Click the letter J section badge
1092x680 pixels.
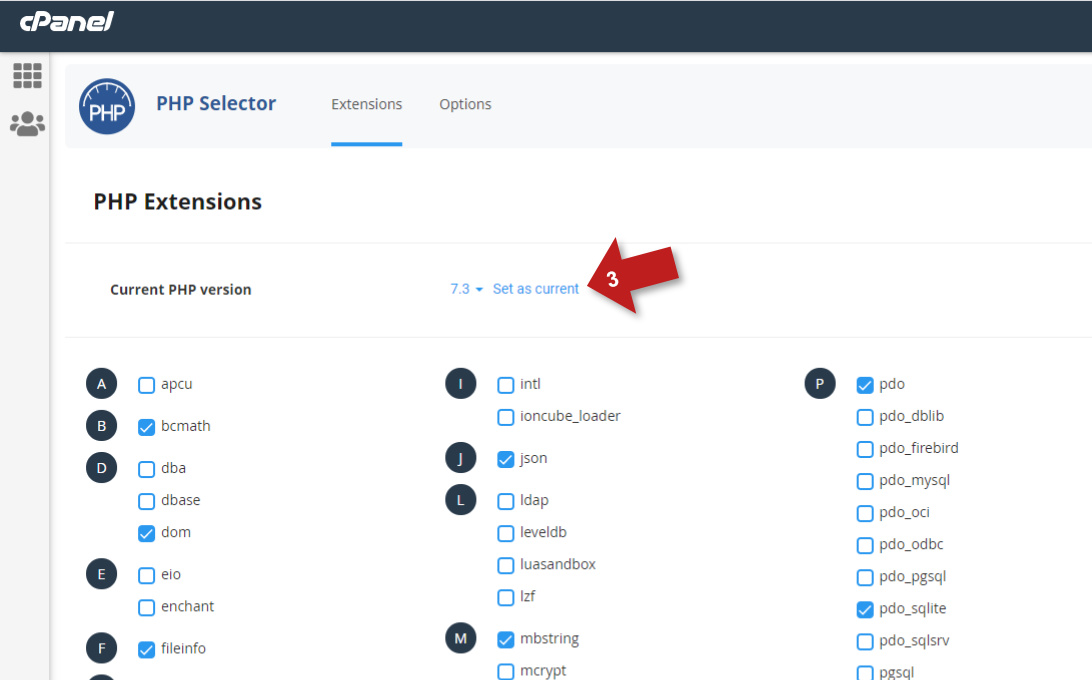461,458
